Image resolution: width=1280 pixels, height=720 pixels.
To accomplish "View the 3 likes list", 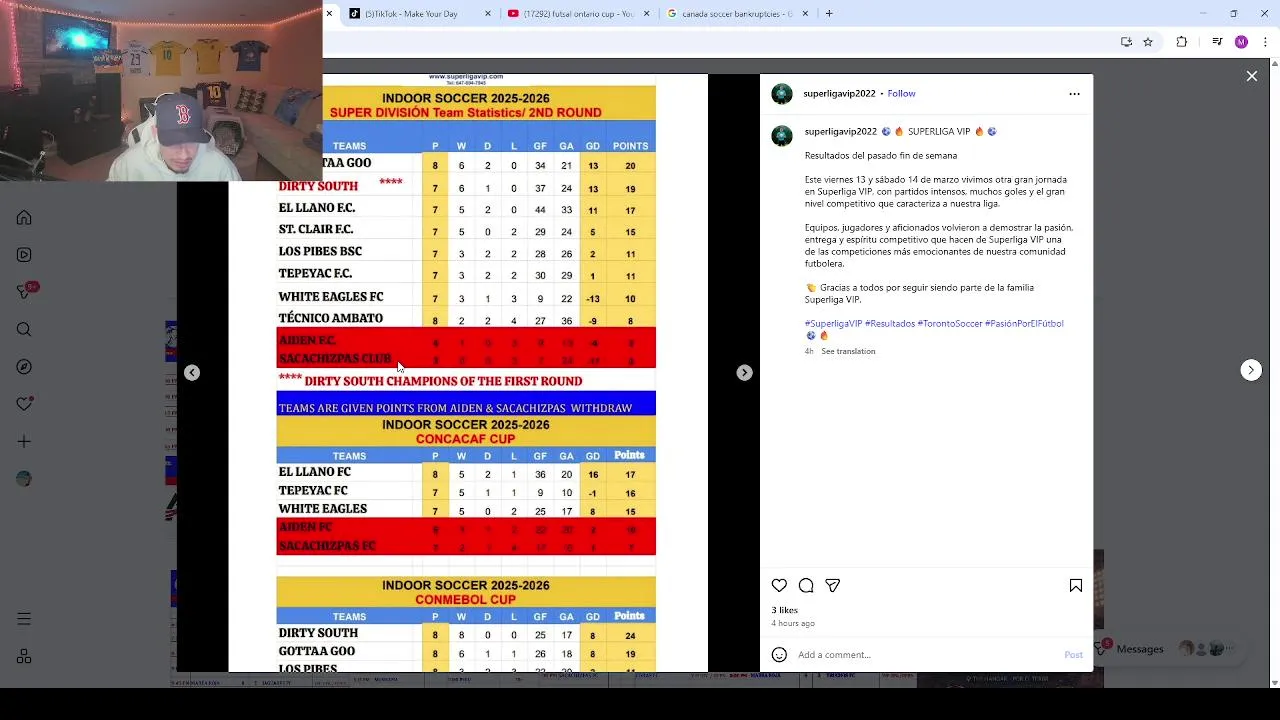I will click(784, 610).
